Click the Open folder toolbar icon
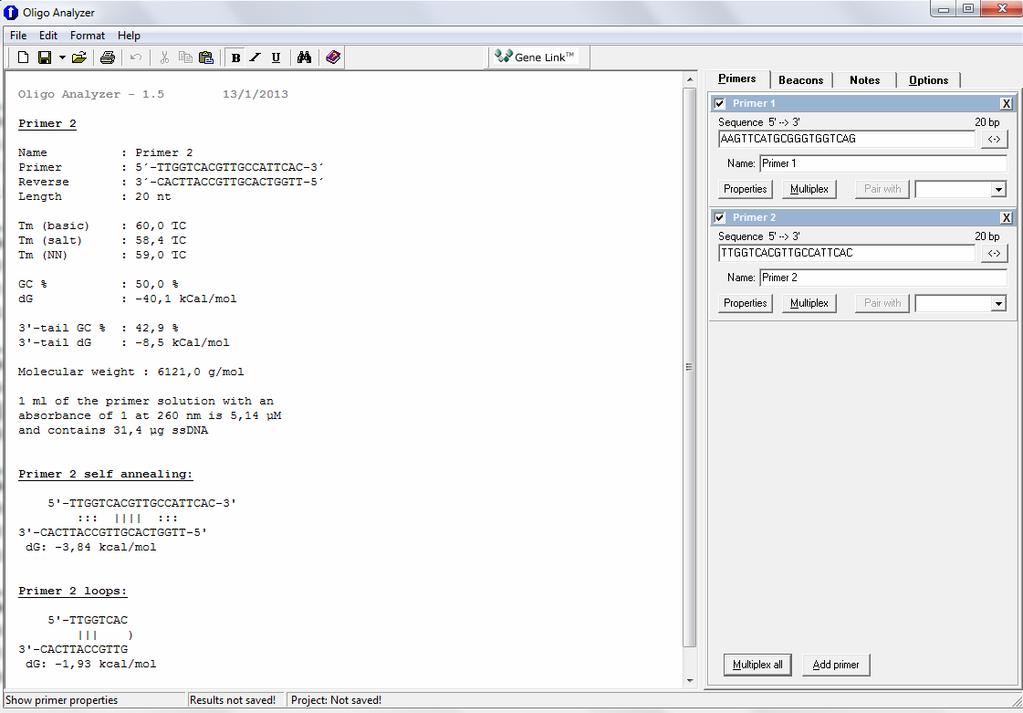The image size is (1023, 713). (79, 57)
